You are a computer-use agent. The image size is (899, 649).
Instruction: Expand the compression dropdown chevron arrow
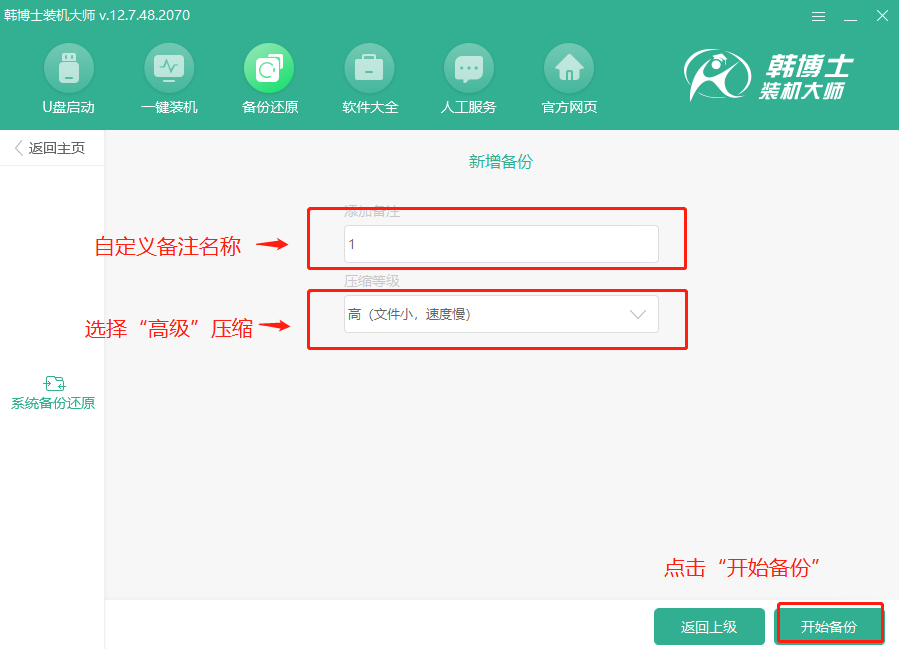(x=637, y=314)
